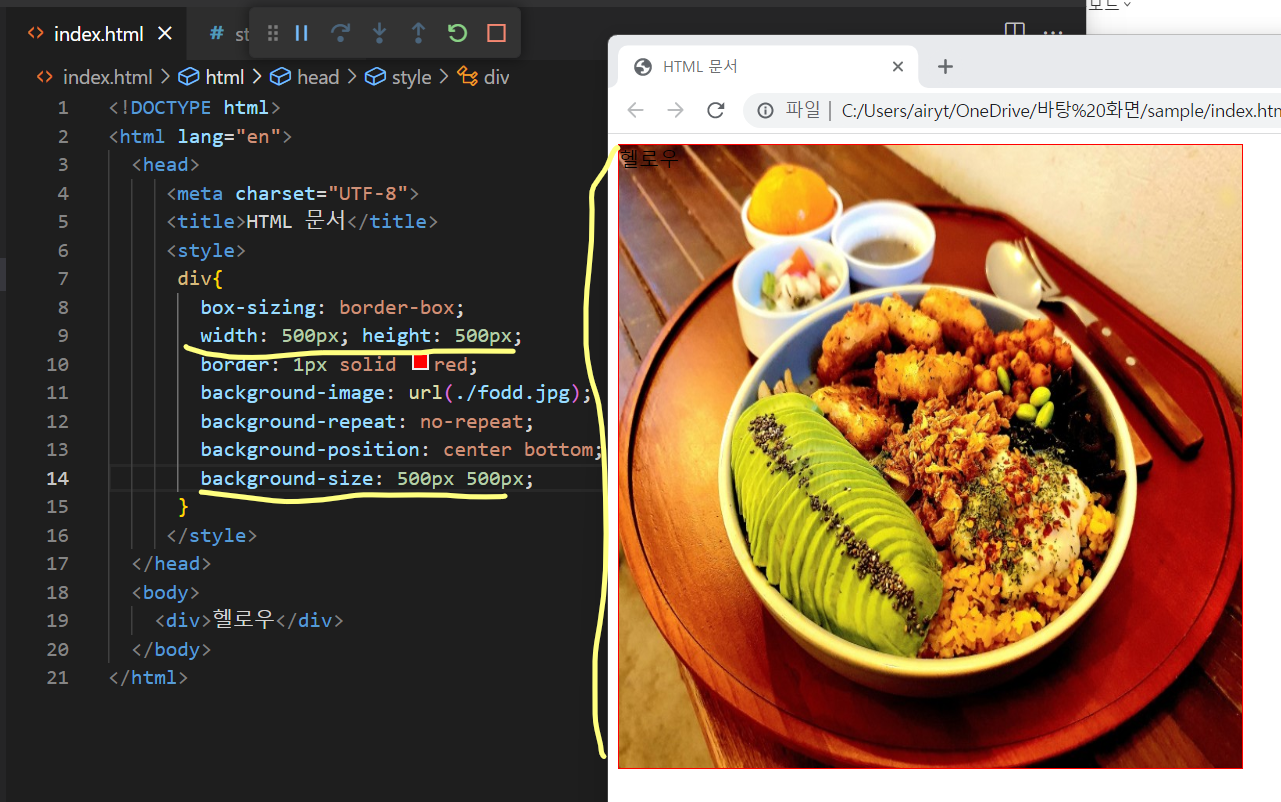
Task: Click the debug Step Into icon
Action: click(379, 33)
